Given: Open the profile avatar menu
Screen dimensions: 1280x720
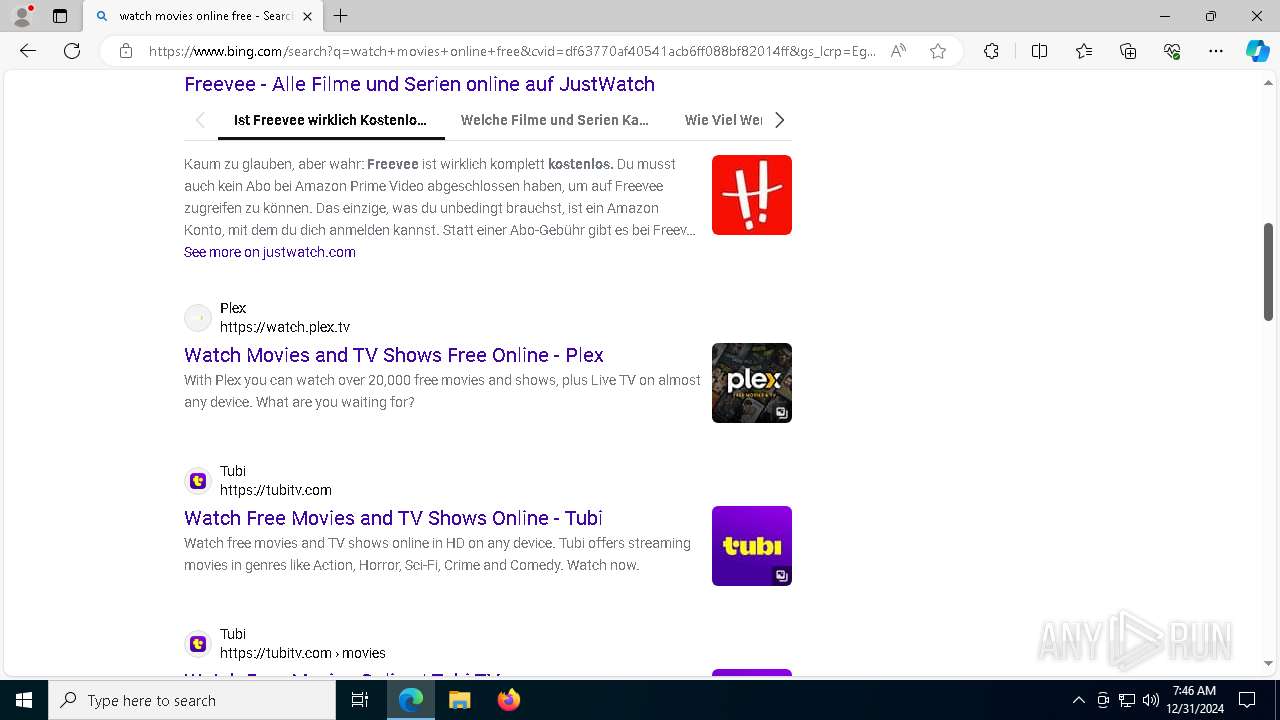Looking at the screenshot, I should [x=22, y=16].
